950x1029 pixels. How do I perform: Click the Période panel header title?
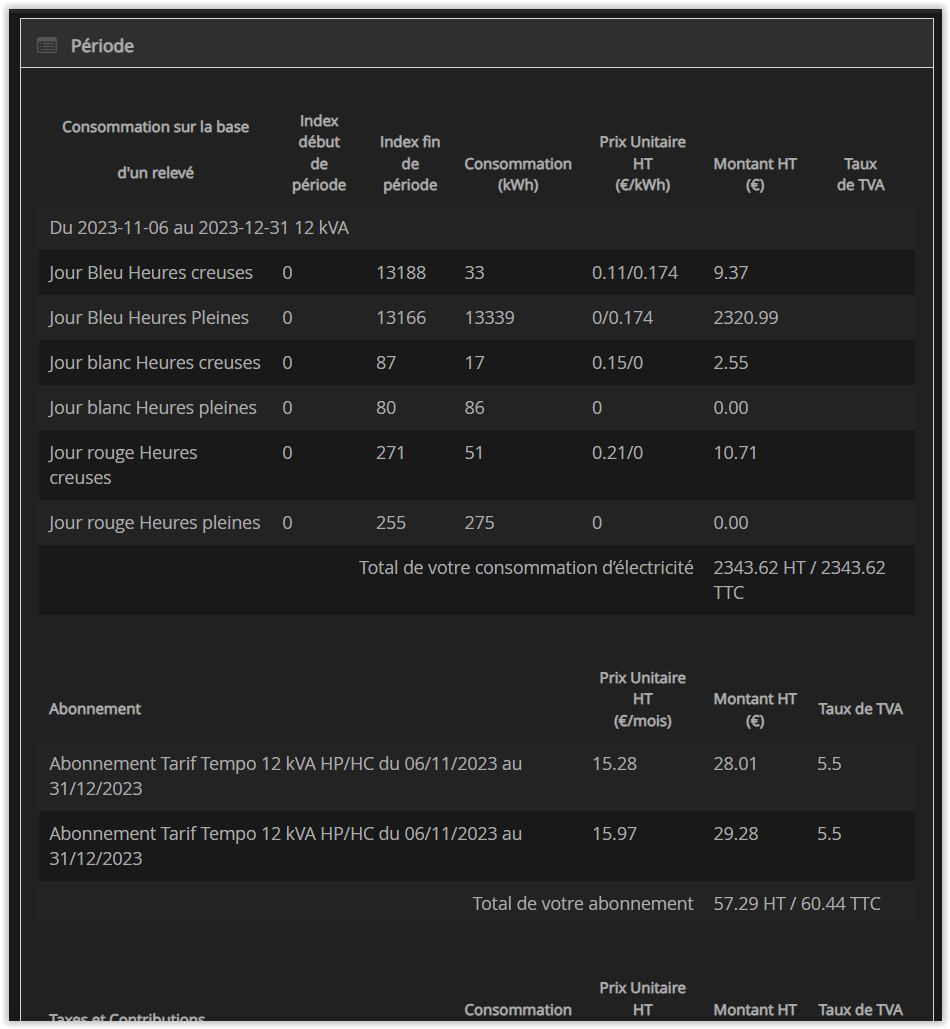pyautogui.click(x=102, y=46)
